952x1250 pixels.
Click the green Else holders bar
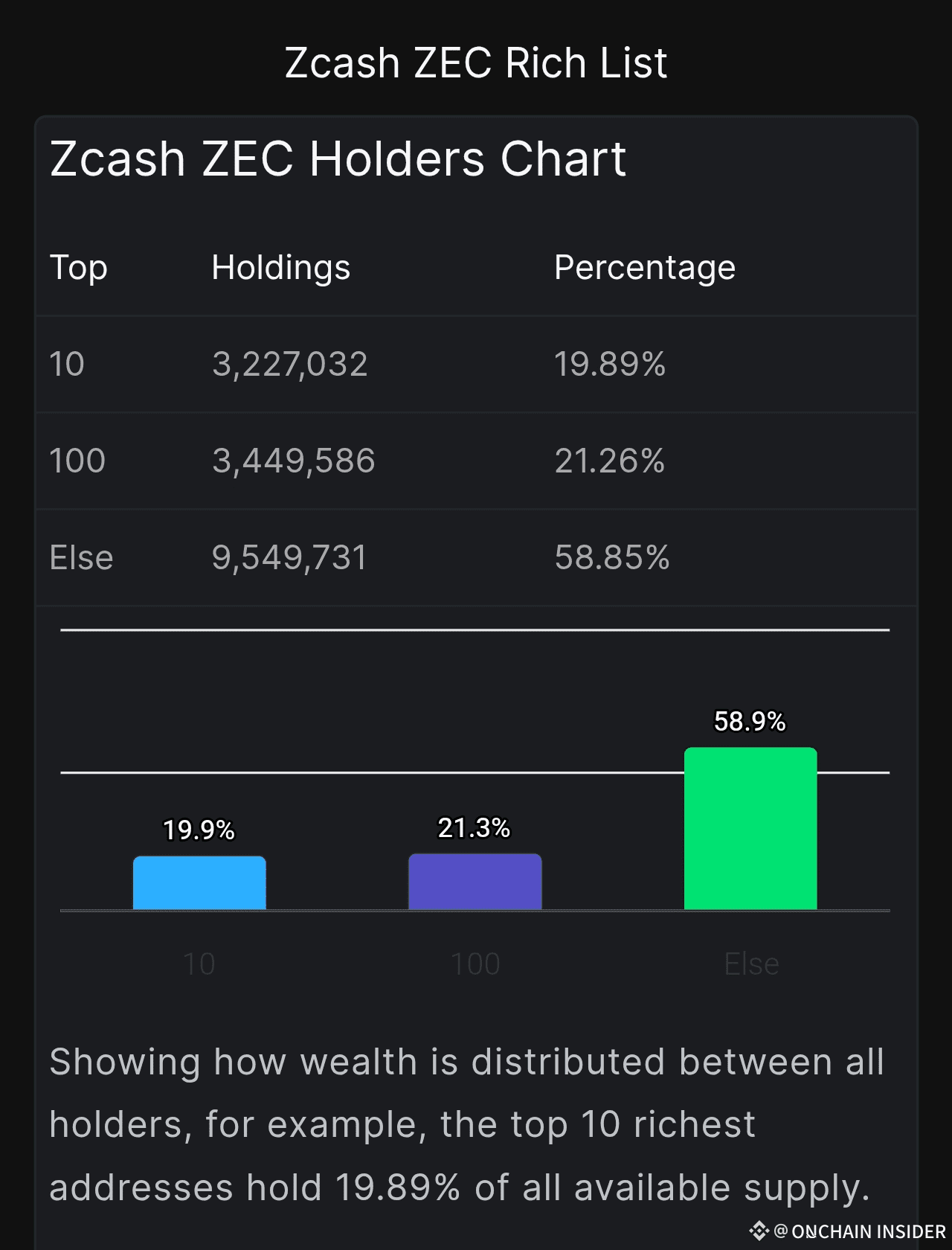point(750,828)
